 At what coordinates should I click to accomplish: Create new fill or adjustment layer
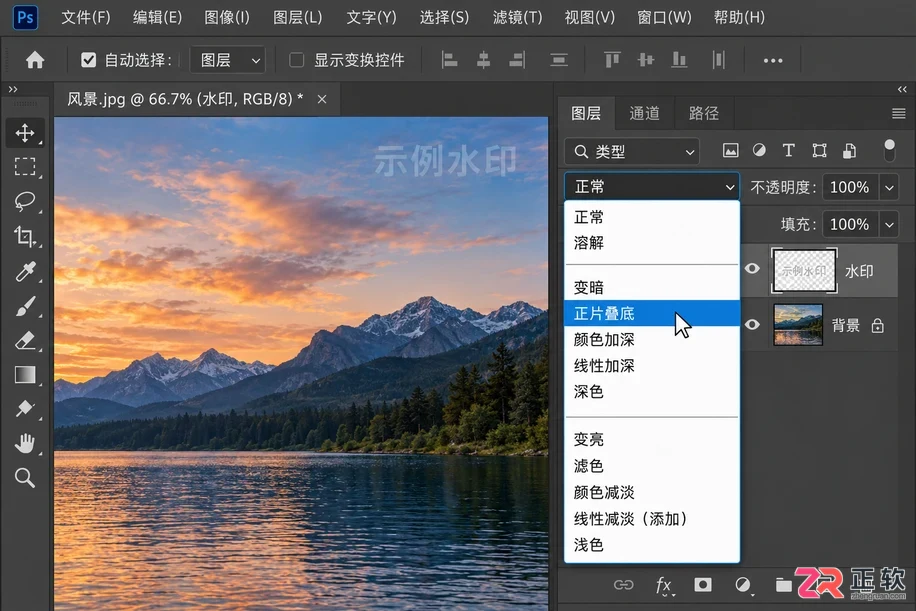click(743, 585)
